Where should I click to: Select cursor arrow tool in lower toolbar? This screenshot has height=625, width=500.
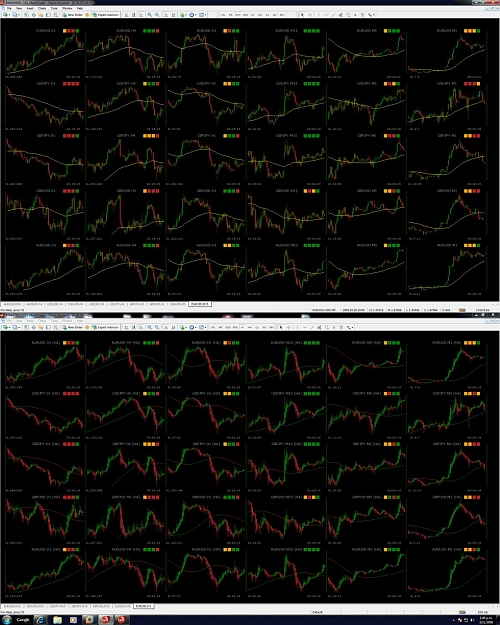281,327
